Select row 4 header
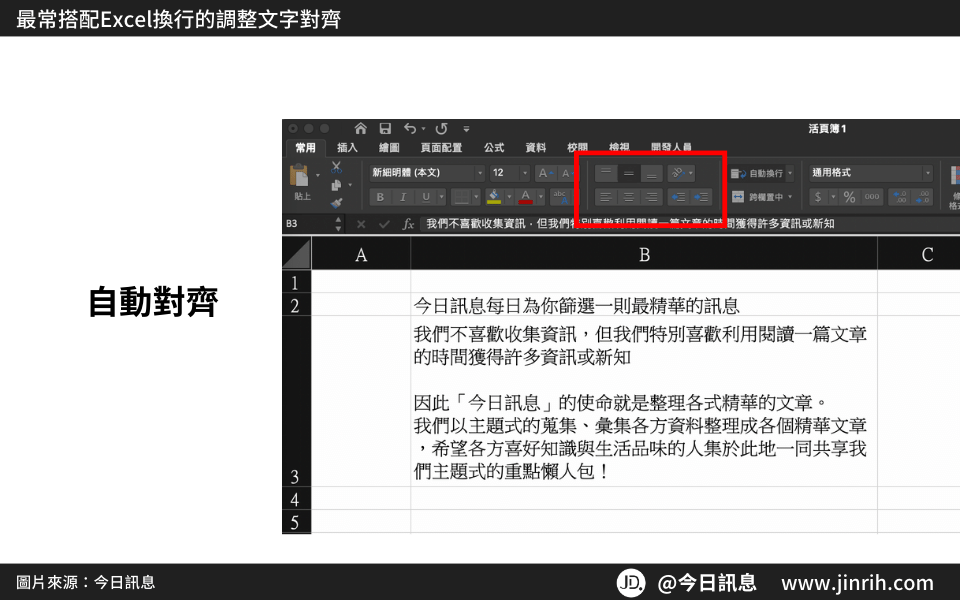The height and width of the screenshot is (600, 960). coord(296,498)
